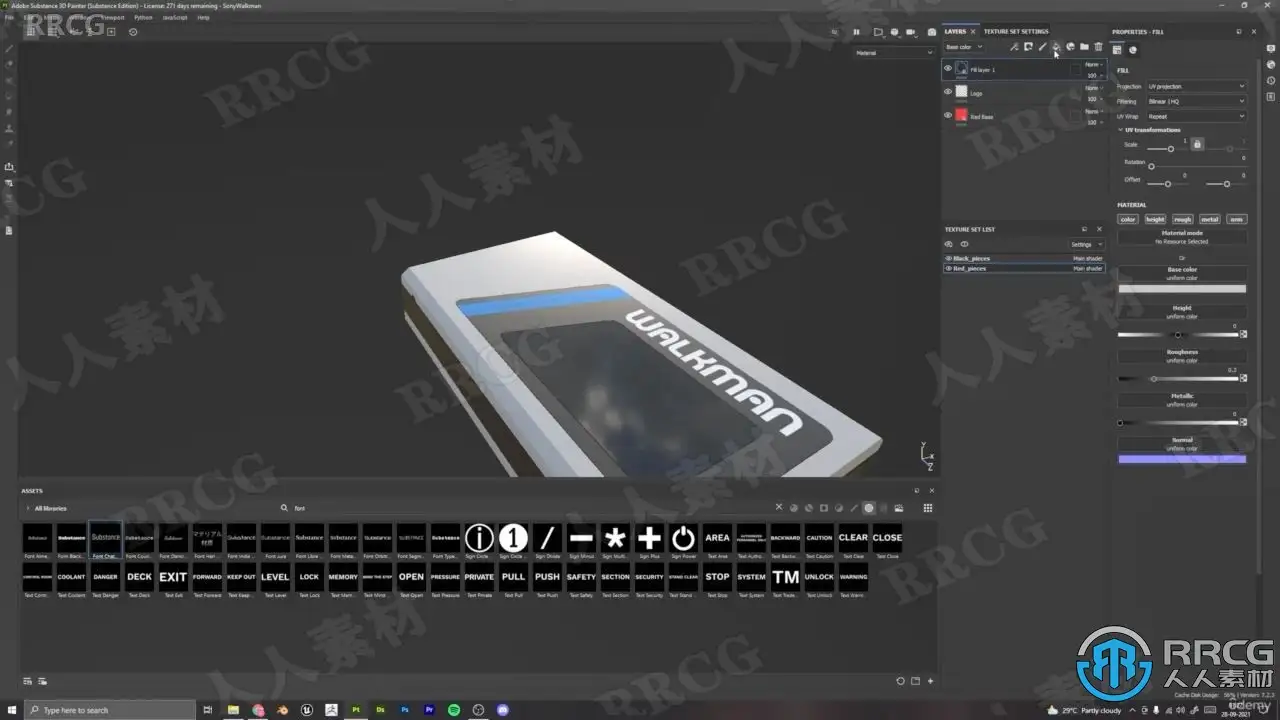Open Photoshop from the taskbar
Screen dimensions: 1280x720
coord(405,710)
